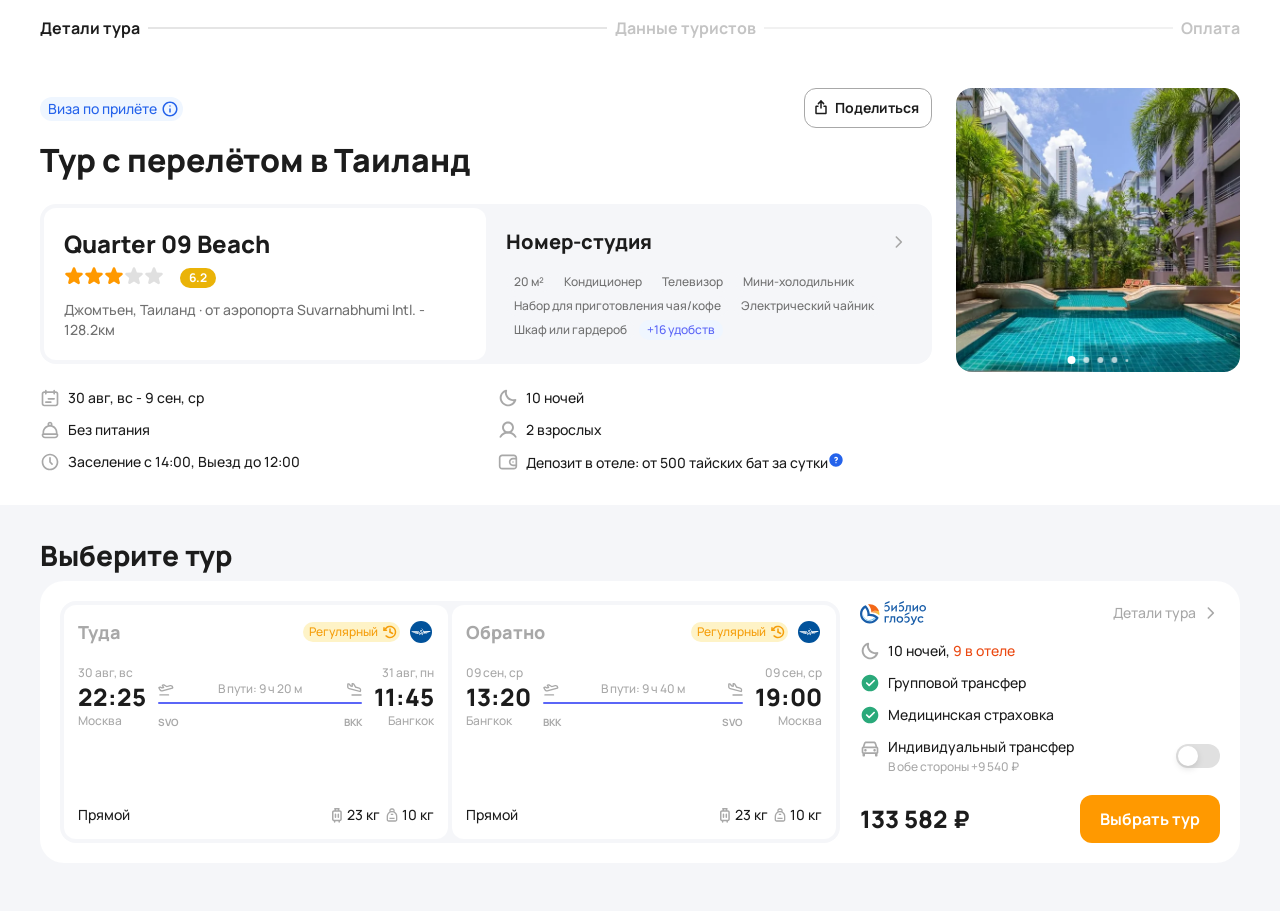Click the 11:45 arrival time in Бангкок
1280x911 pixels.
404,698
